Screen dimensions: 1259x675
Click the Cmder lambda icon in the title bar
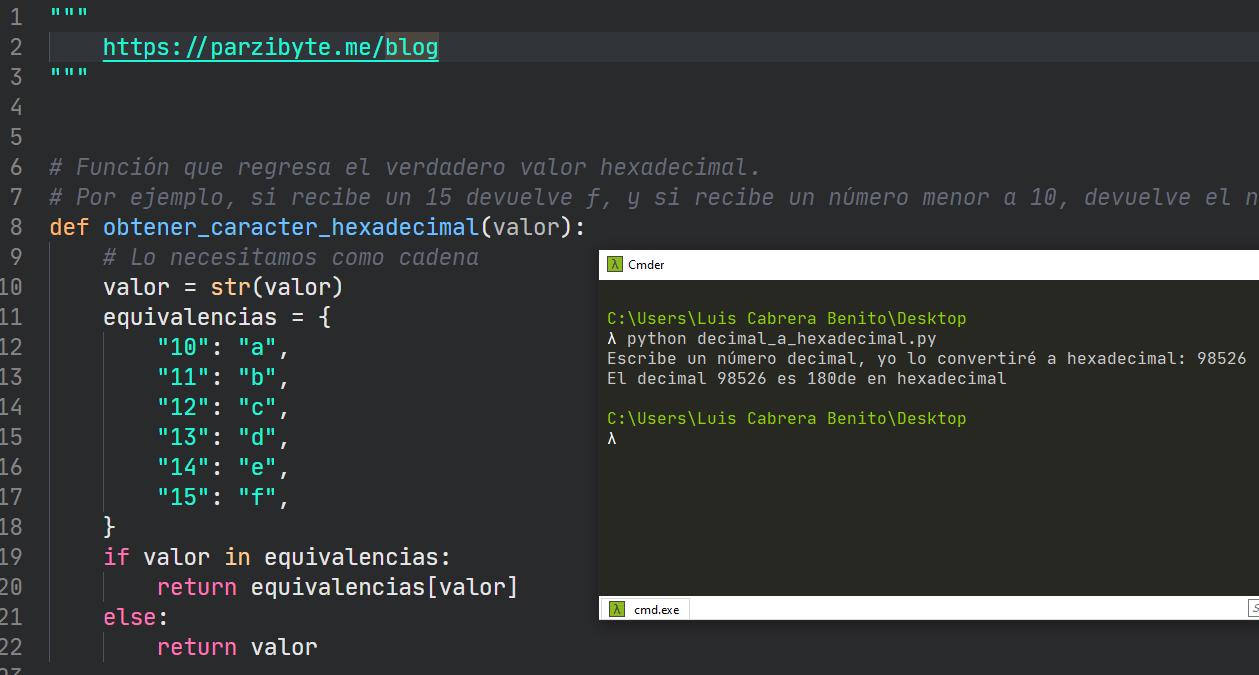tap(615, 265)
